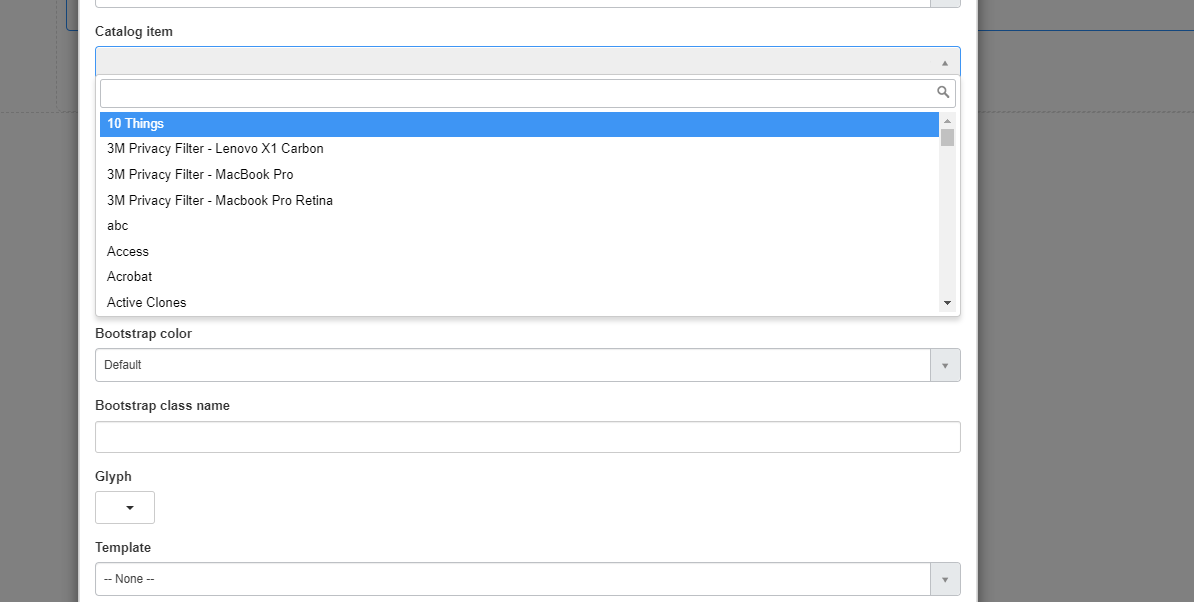The width and height of the screenshot is (1194, 602).
Task: Click the topmost field's dropdown arrow icon
Action: tap(943, 3)
